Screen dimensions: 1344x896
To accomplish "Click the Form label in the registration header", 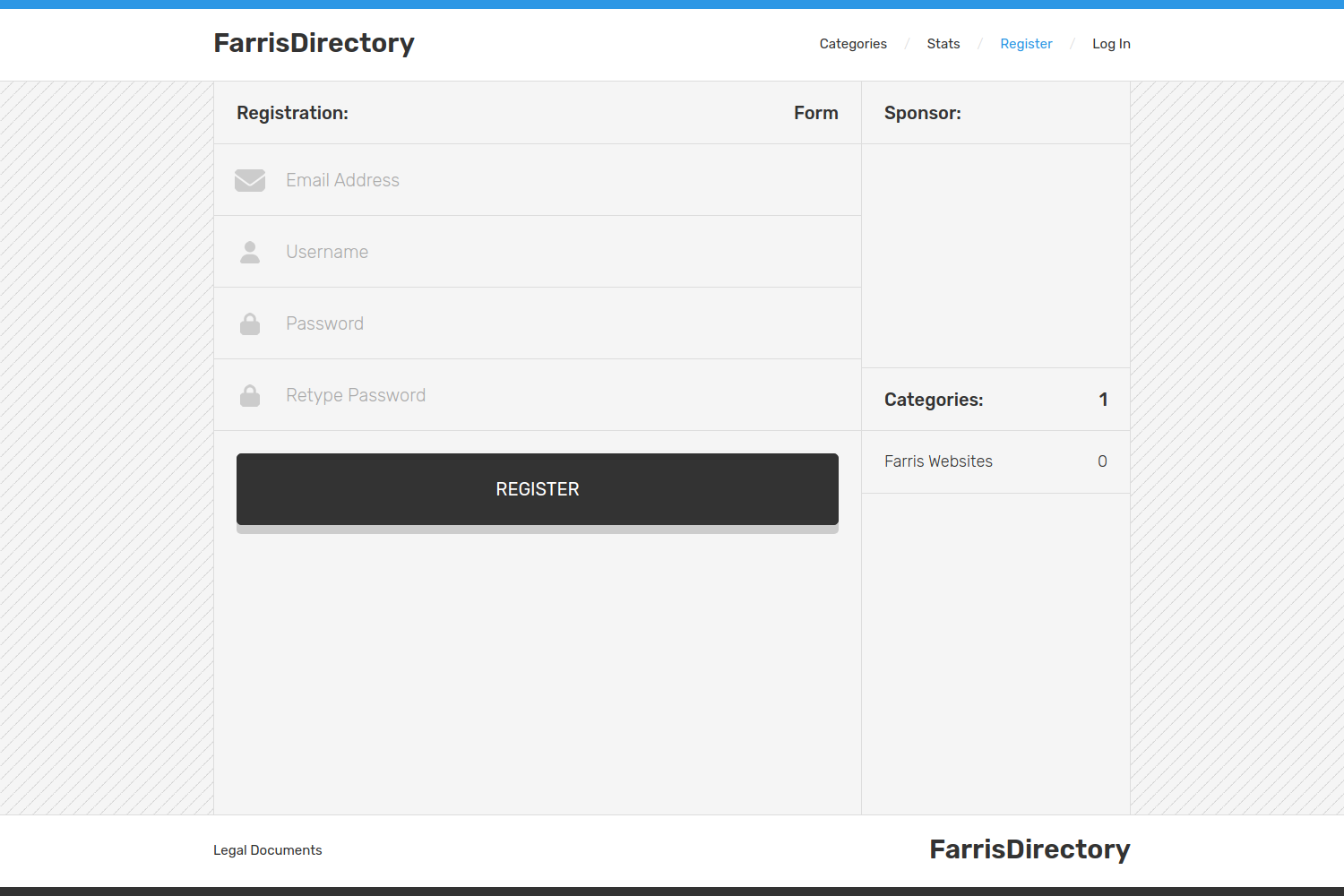I will [x=816, y=113].
